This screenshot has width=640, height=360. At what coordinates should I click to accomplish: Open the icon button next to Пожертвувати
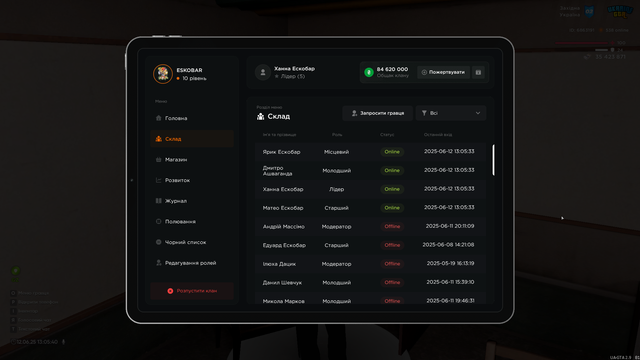[x=478, y=72]
